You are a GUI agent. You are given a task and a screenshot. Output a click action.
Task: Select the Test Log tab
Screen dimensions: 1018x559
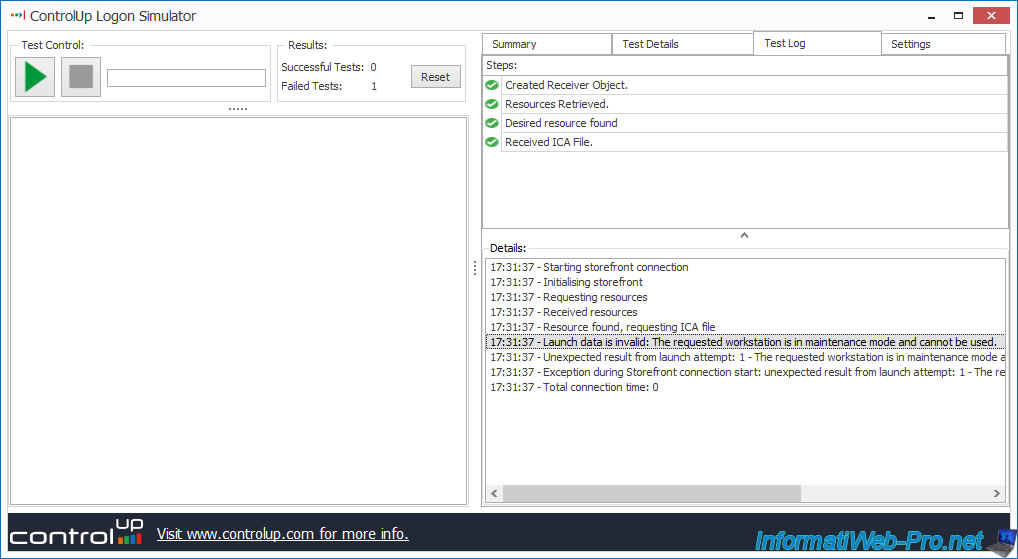click(x=817, y=43)
